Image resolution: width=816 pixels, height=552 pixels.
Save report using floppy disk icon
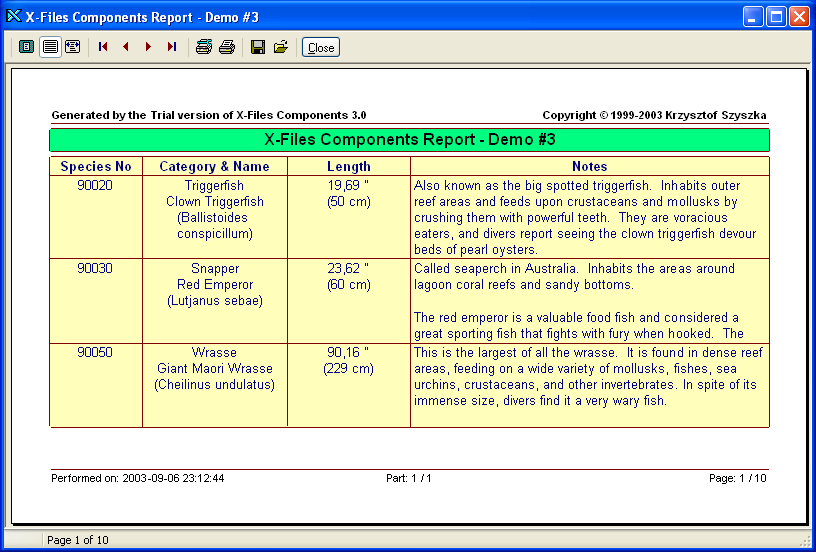point(258,47)
